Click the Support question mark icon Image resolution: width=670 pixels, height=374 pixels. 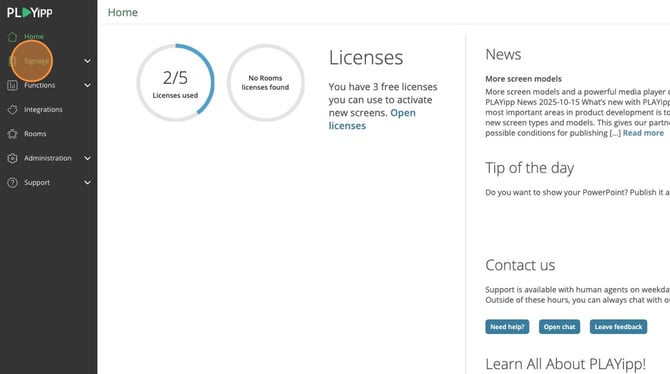click(12, 183)
